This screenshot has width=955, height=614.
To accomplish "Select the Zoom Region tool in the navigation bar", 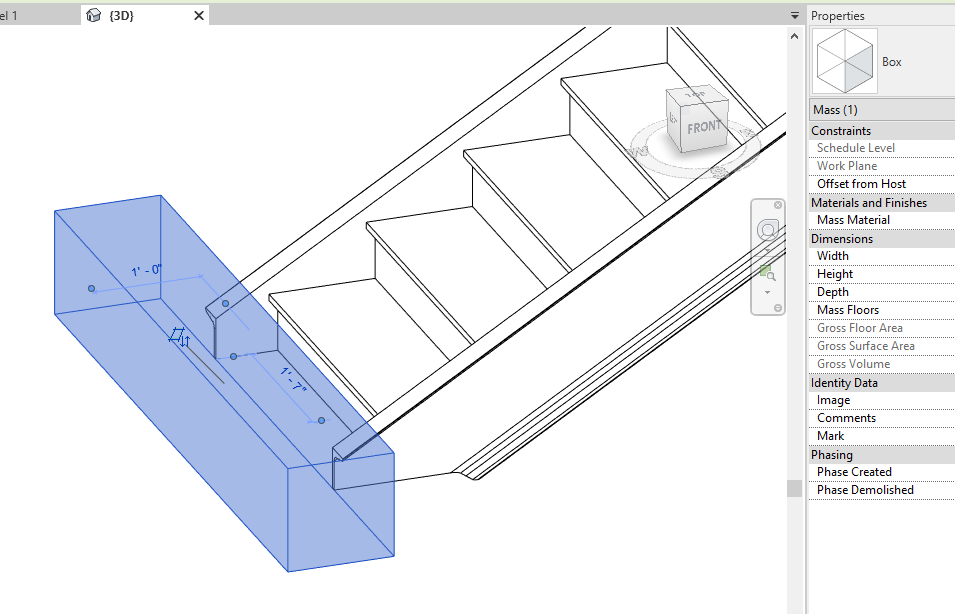I will tap(767, 273).
